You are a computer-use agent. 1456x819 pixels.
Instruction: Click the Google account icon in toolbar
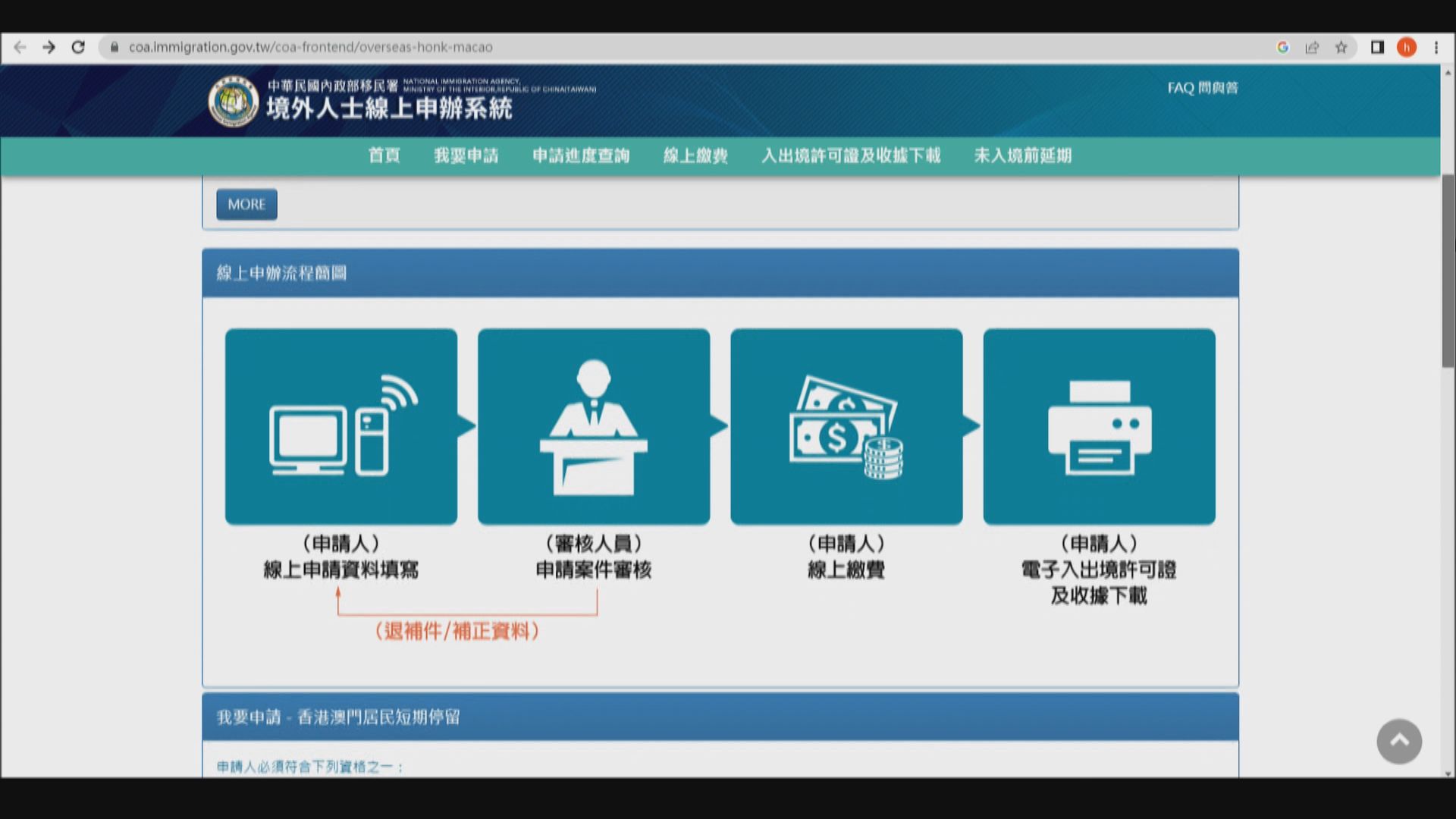click(1282, 47)
